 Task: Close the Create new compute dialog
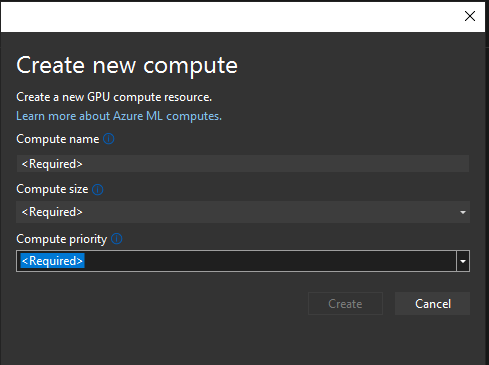pyautogui.click(x=470, y=16)
